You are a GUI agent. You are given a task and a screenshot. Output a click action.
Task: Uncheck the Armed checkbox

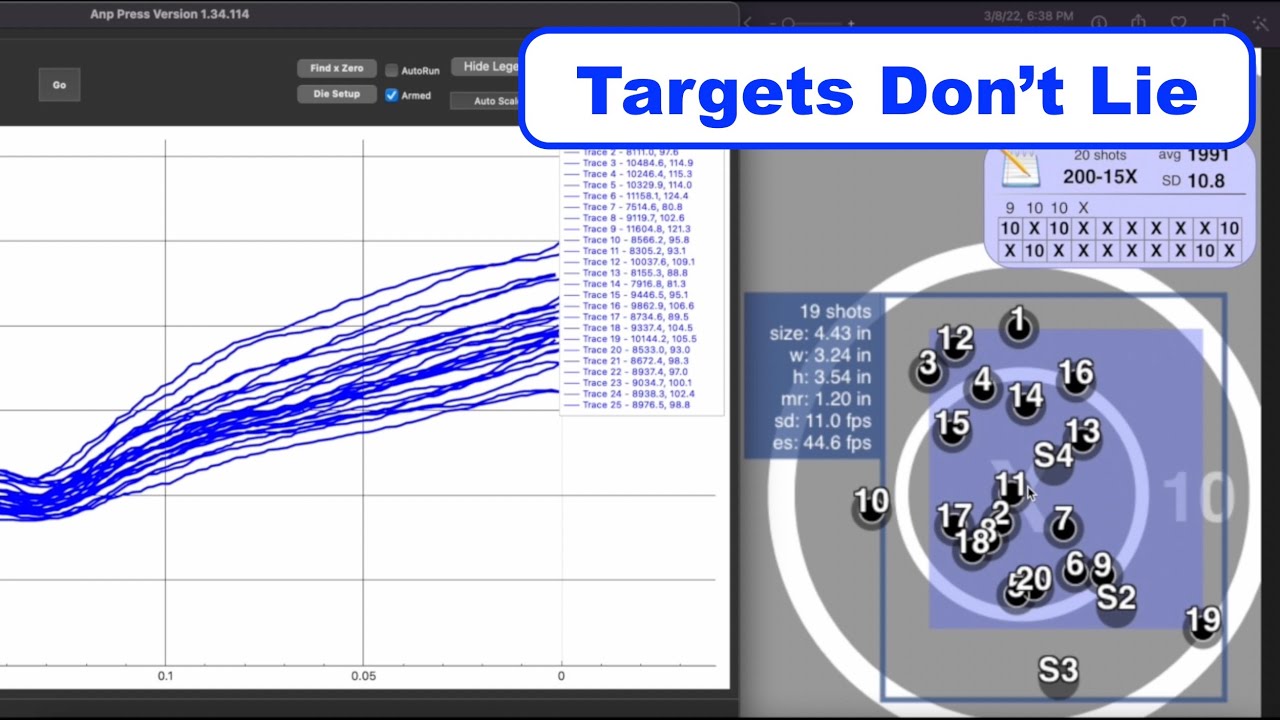click(x=392, y=95)
